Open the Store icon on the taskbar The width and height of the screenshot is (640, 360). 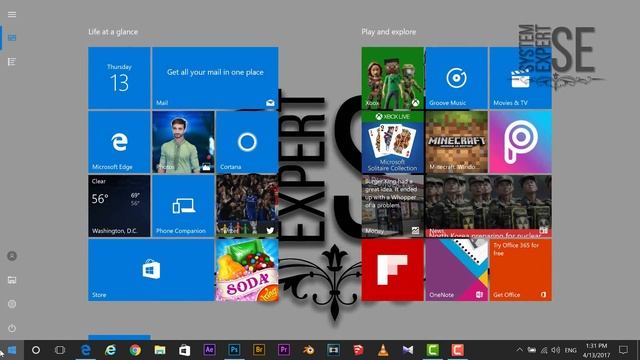184,350
